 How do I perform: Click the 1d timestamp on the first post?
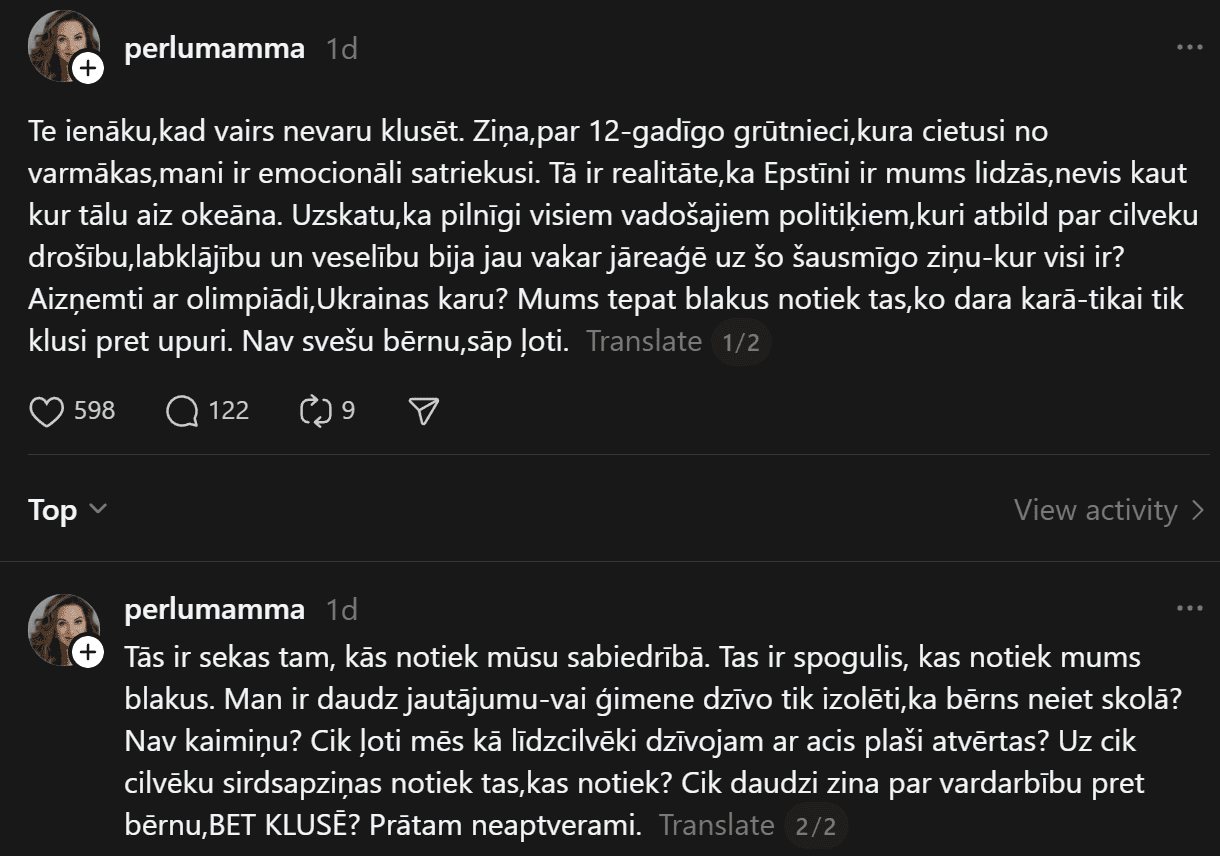[x=342, y=49]
